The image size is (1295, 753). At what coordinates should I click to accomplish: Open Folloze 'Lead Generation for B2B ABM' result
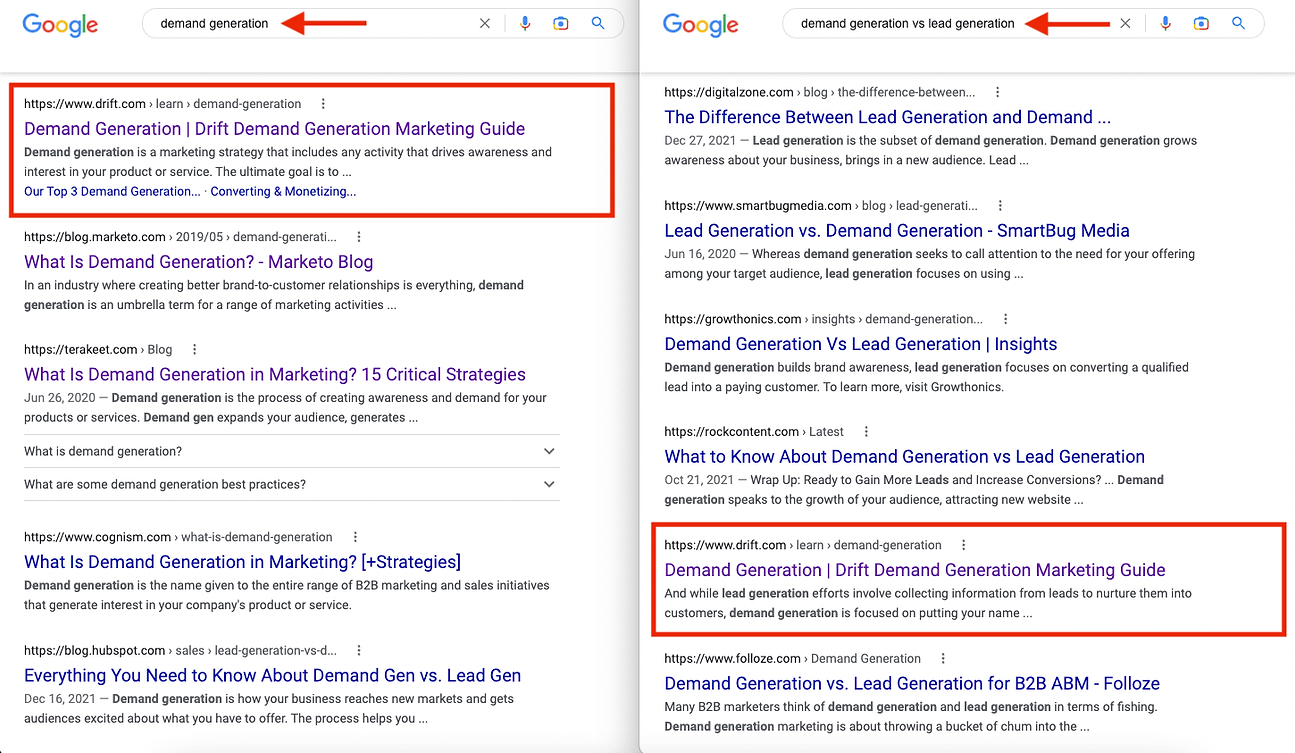pyautogui.click(x=912, y=684)
